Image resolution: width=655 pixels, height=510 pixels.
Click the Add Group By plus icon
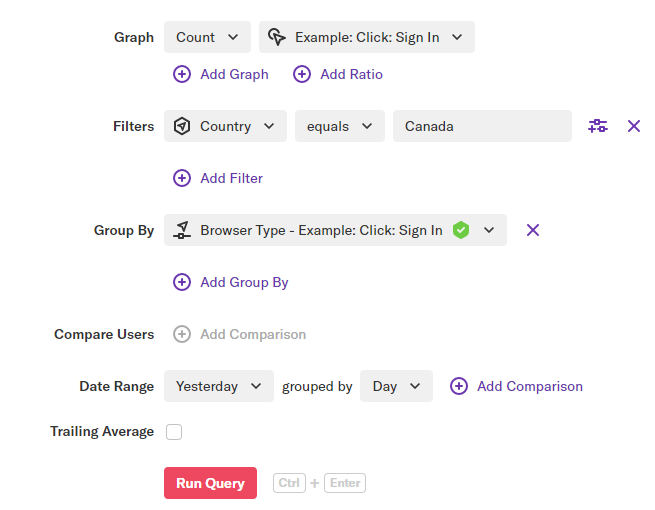[182, 282]
